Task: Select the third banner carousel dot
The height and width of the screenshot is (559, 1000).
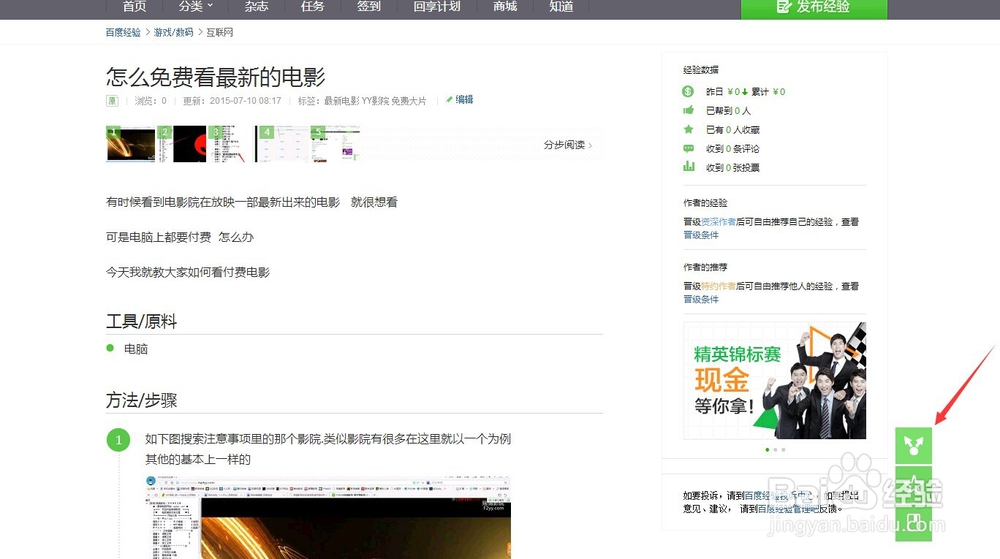Action: [x=783, y=450]
